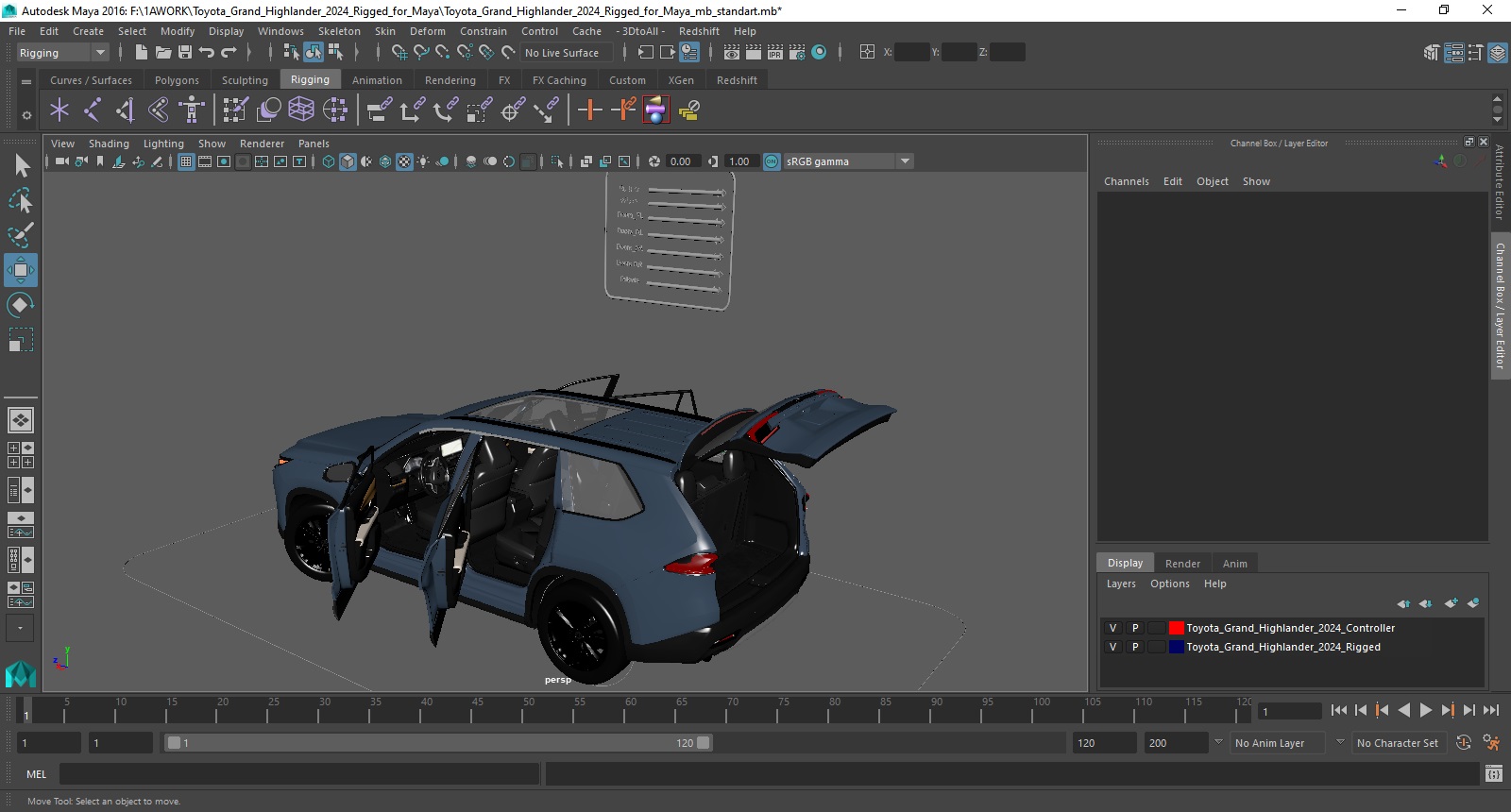
Task: Click the Create Joints shelf icon
Action: 93,110
